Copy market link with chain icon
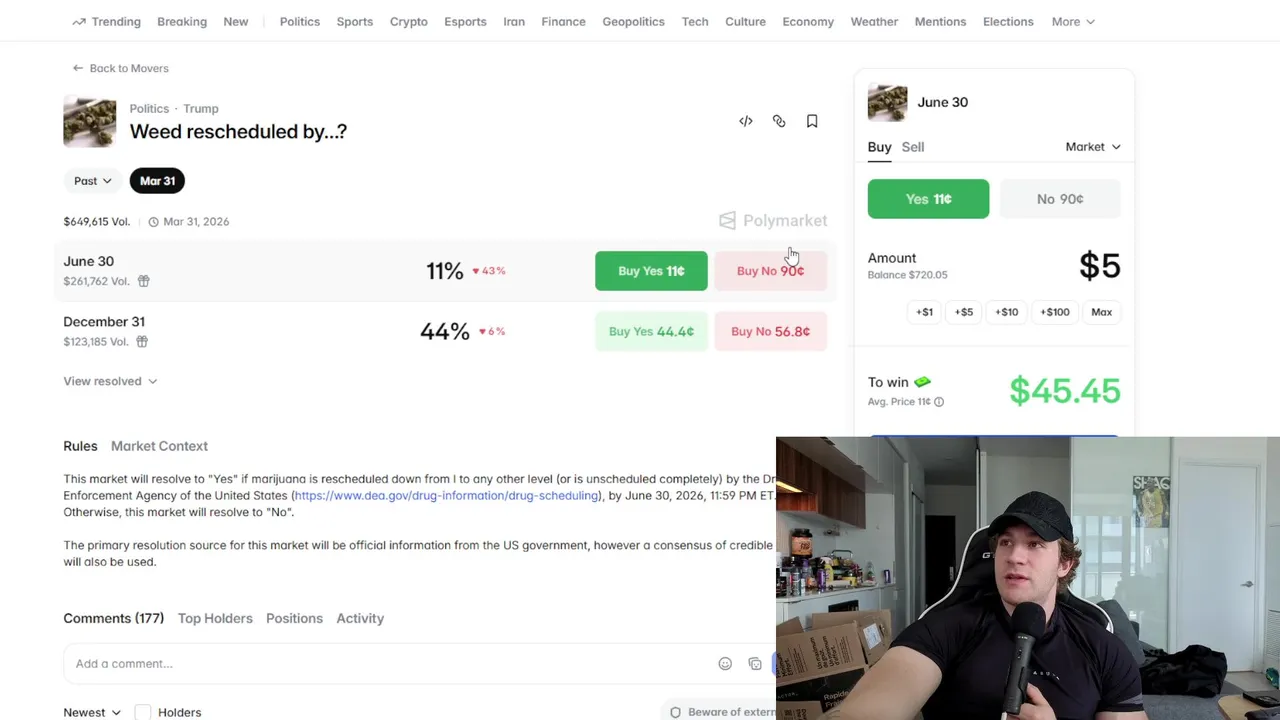The width and height of the screenshot is (1280, 720). point(779,121)
